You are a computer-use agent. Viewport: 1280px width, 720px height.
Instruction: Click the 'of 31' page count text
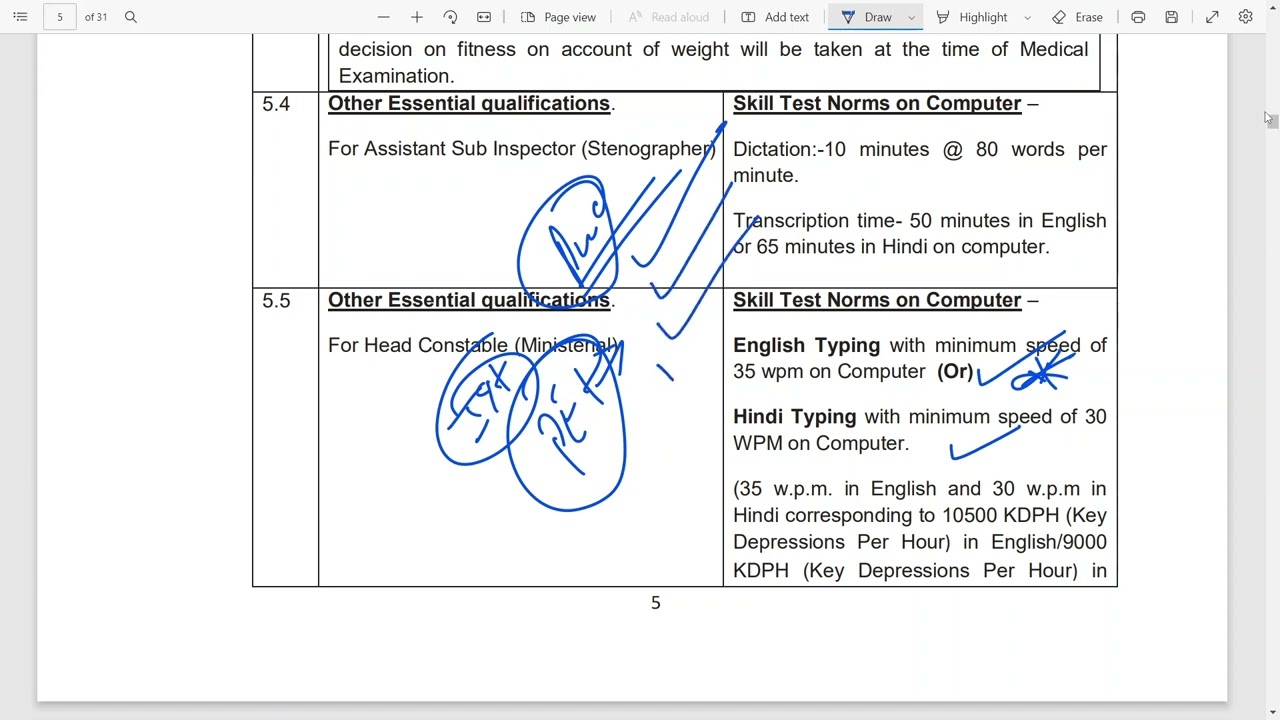[96, 17]
